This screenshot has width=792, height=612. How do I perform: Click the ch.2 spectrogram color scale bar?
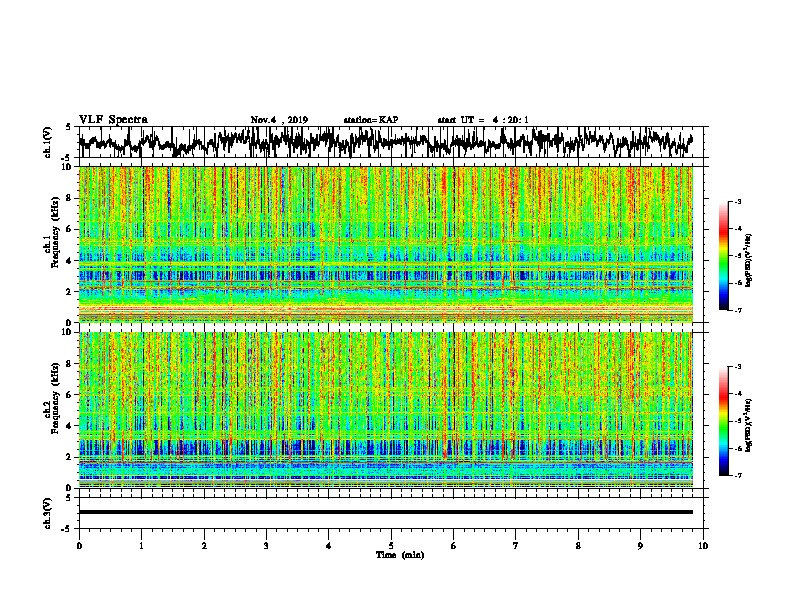[723, 421]
